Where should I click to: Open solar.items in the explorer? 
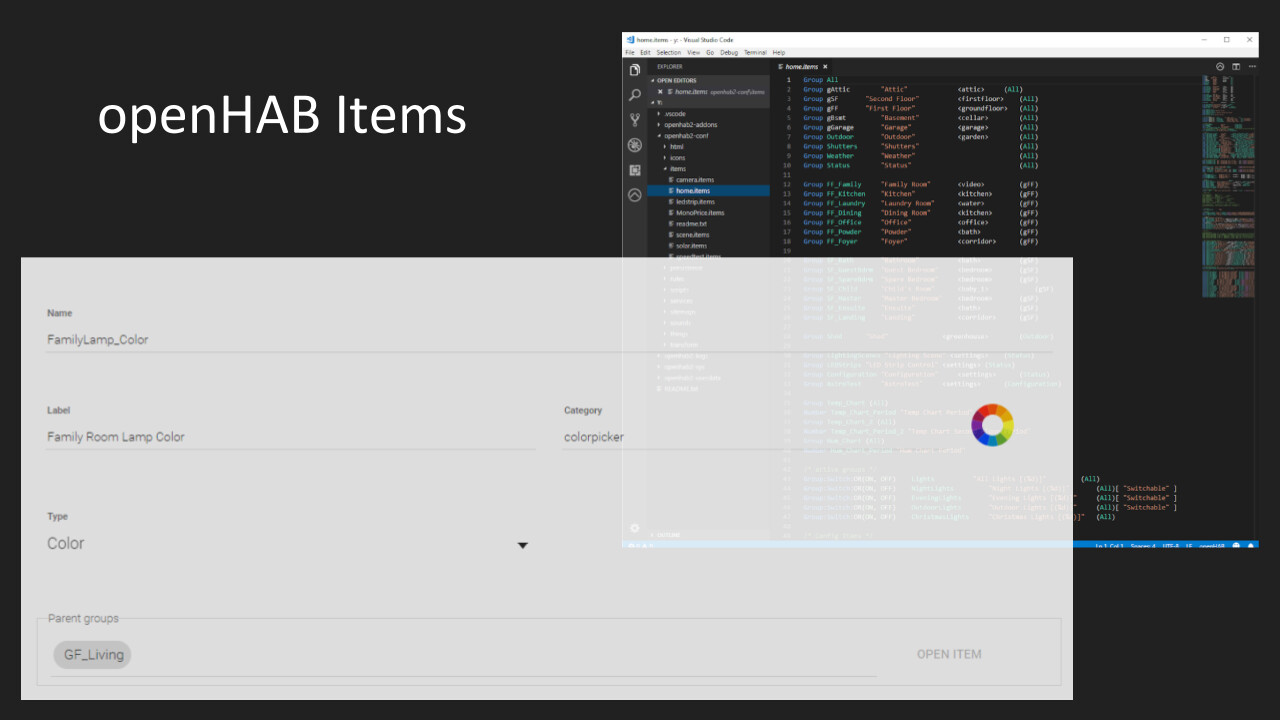(x=710, y=245)
